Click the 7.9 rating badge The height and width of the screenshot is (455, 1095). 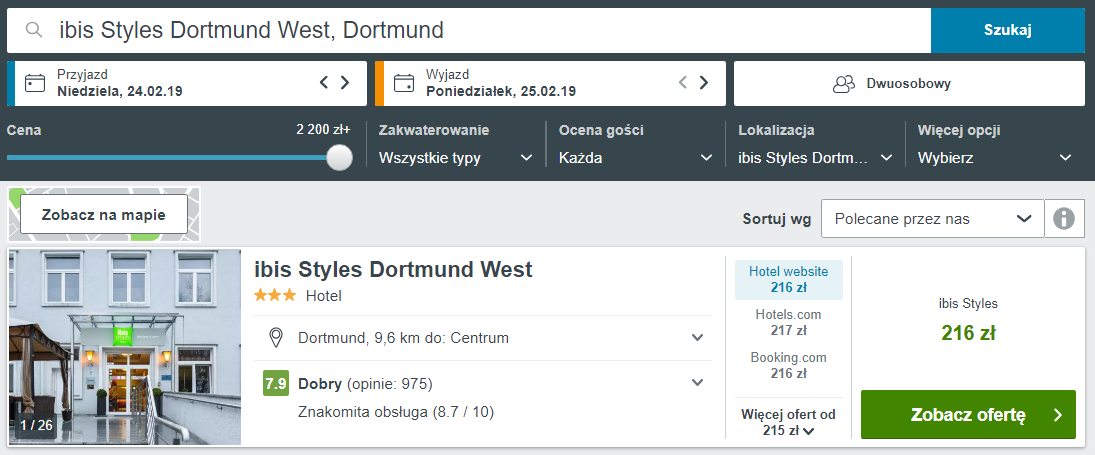[x=275, y=383]
